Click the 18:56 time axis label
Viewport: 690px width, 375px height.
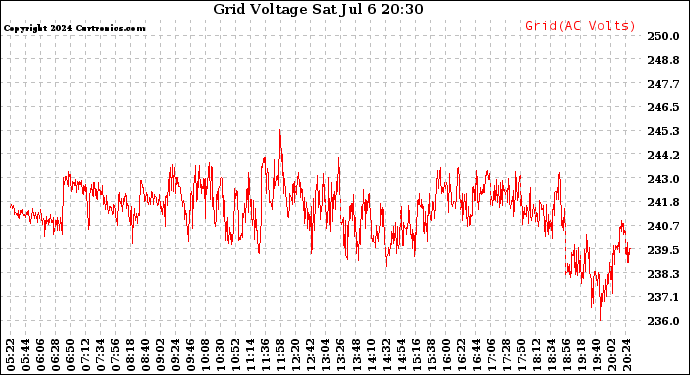click(566, 355)
